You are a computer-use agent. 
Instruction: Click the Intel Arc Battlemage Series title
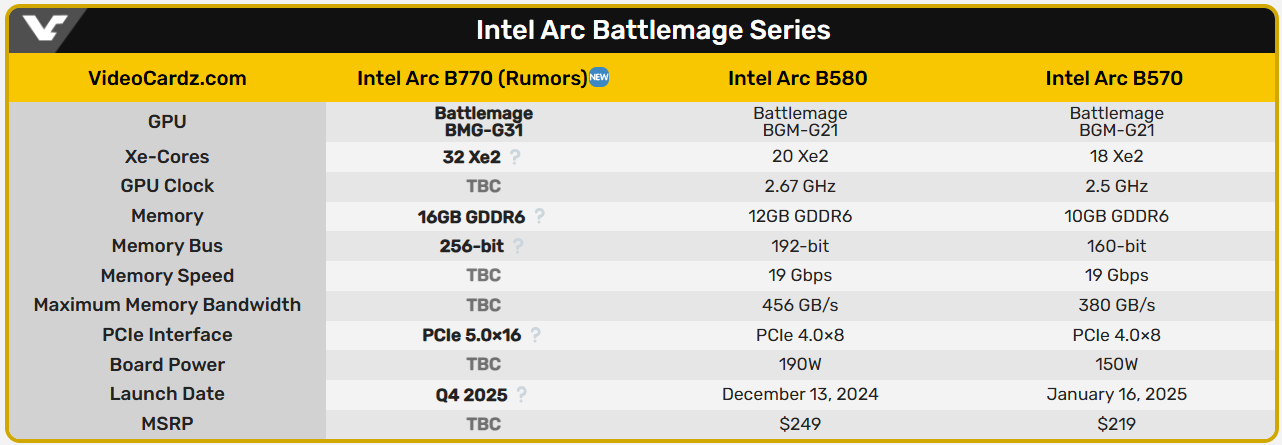pyautogui.click(x=653, y=30)
